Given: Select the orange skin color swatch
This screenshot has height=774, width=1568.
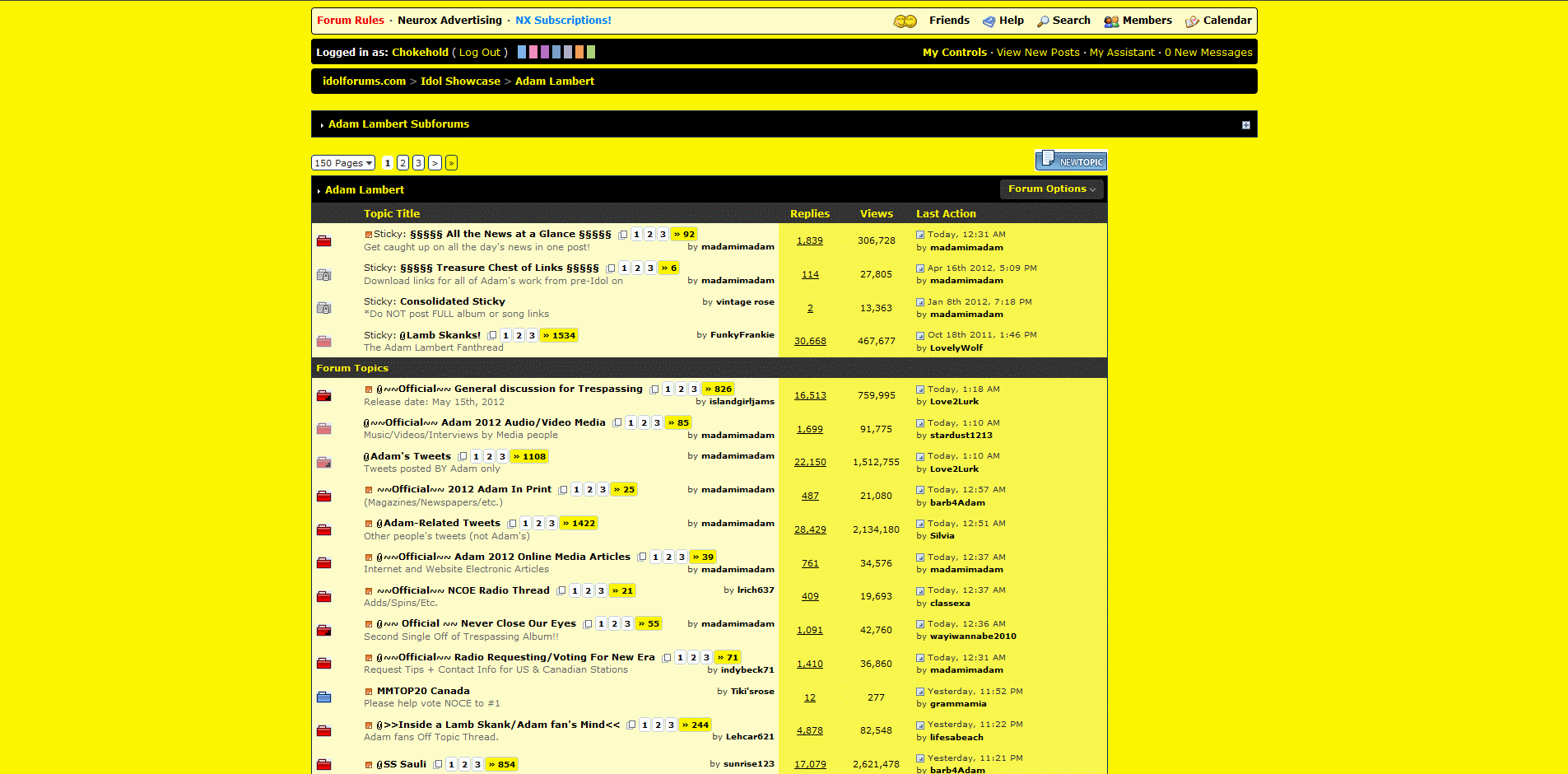Looking at the screenshot, I should (x=579, y=52).
